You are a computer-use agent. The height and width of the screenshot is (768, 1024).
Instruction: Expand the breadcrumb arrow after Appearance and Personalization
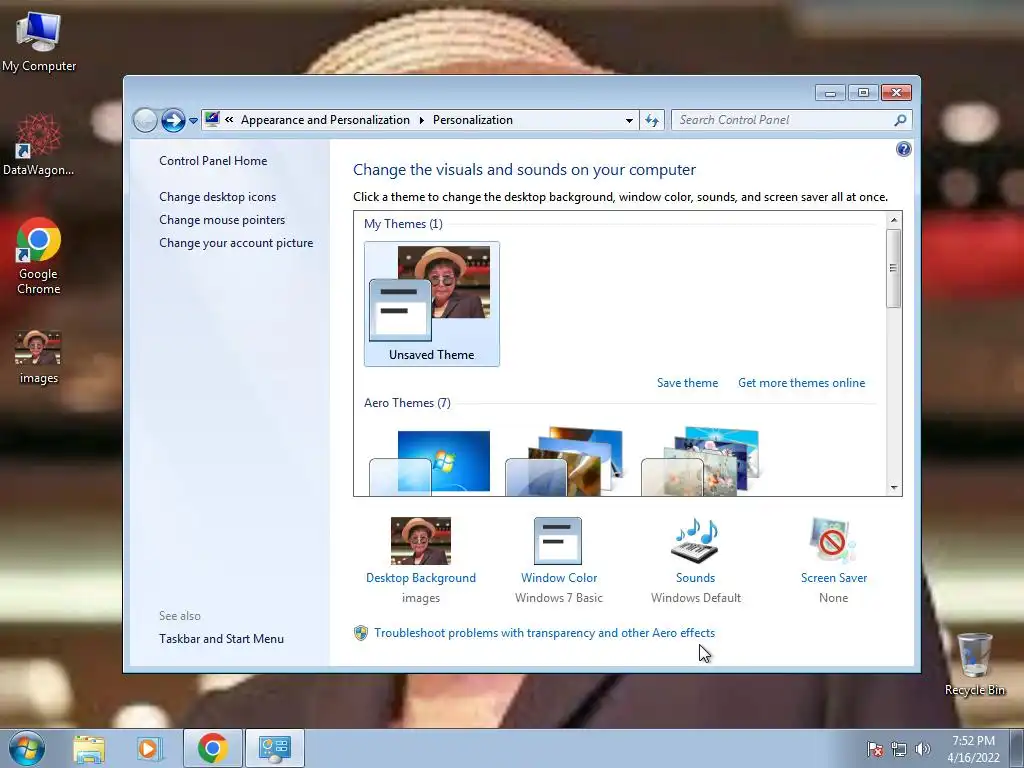pos(421,120)
